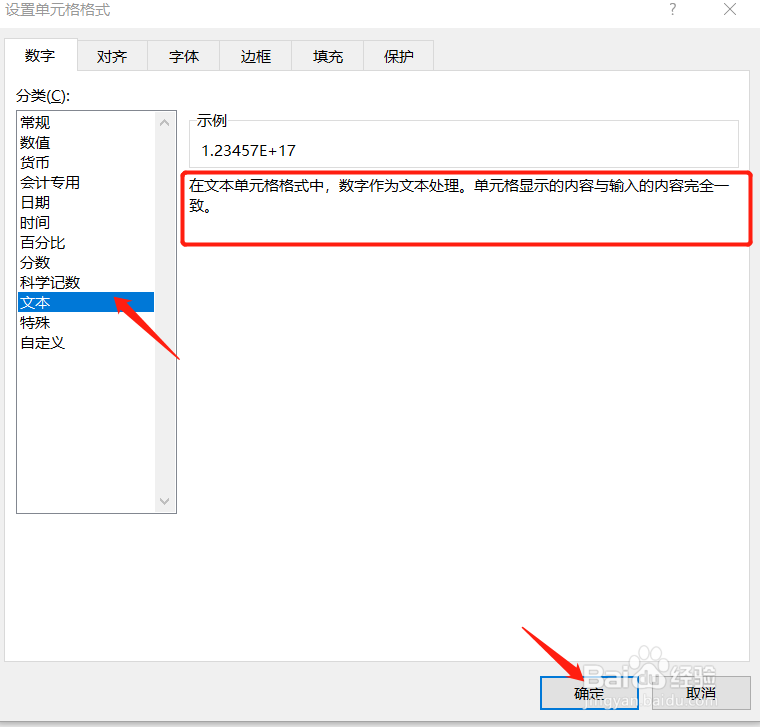
Task: Open the 对齐 tab
Action: 112,56
